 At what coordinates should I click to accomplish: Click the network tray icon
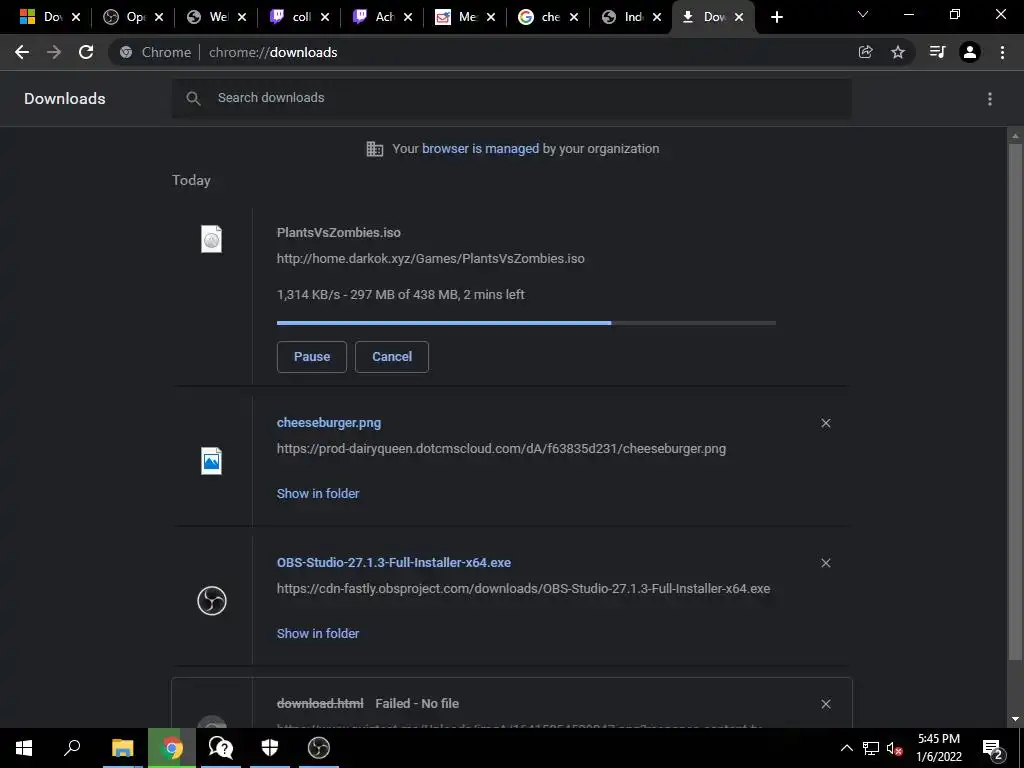[x=871, y=748]
